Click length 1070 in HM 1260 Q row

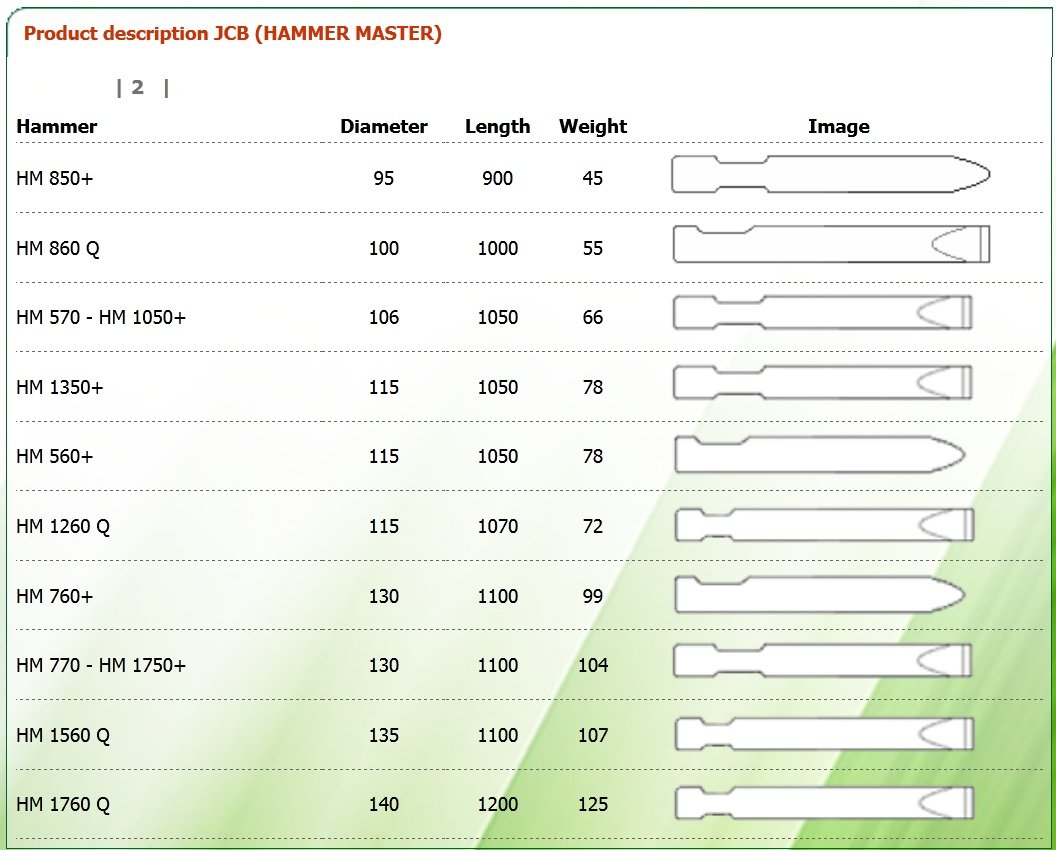tap(498, 526)
